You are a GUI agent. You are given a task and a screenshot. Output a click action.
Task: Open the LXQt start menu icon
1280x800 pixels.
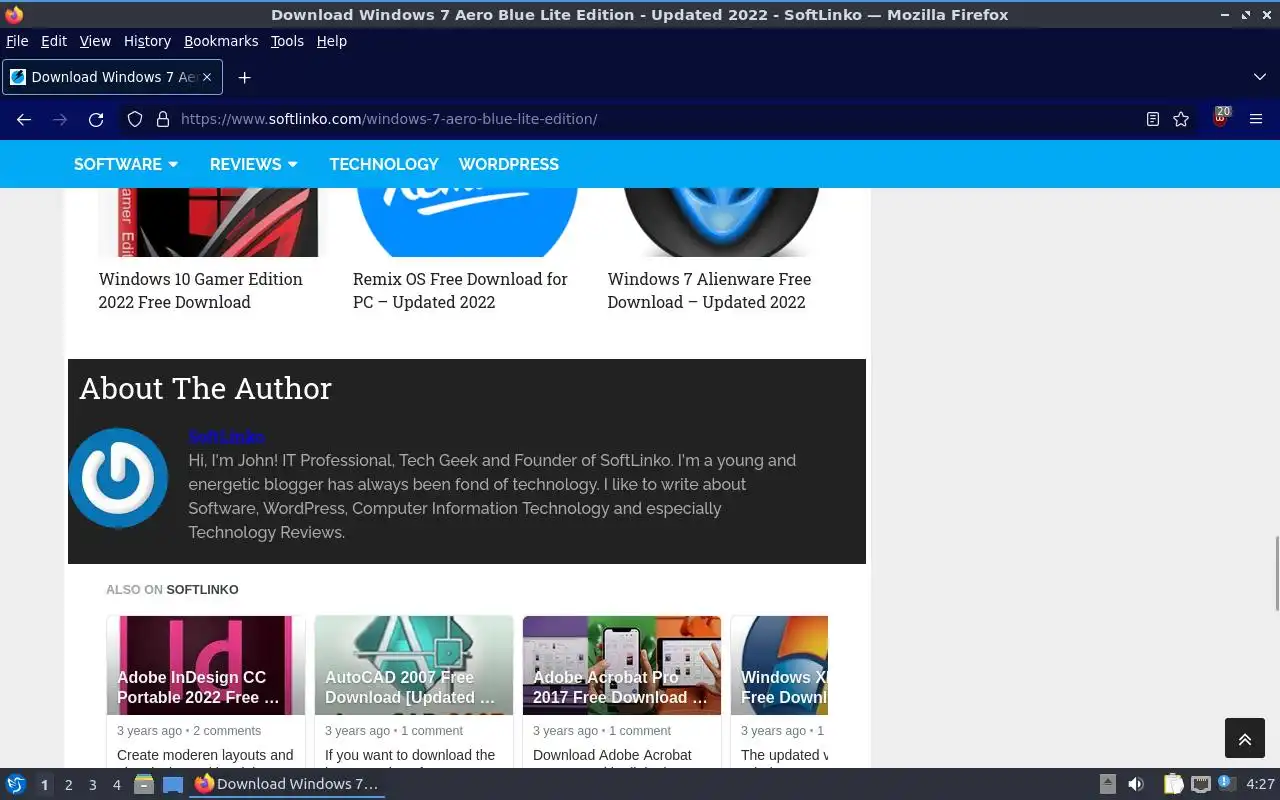(15, 784)
